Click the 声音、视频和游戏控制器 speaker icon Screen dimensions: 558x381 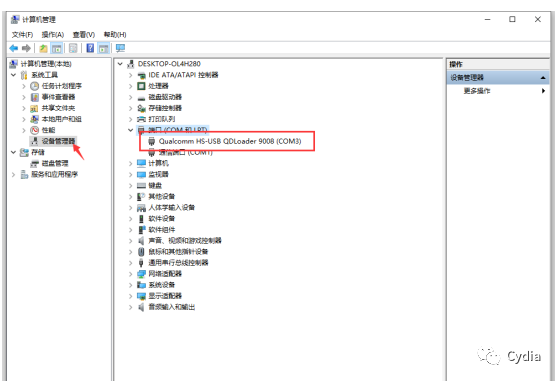coord(141,241)
